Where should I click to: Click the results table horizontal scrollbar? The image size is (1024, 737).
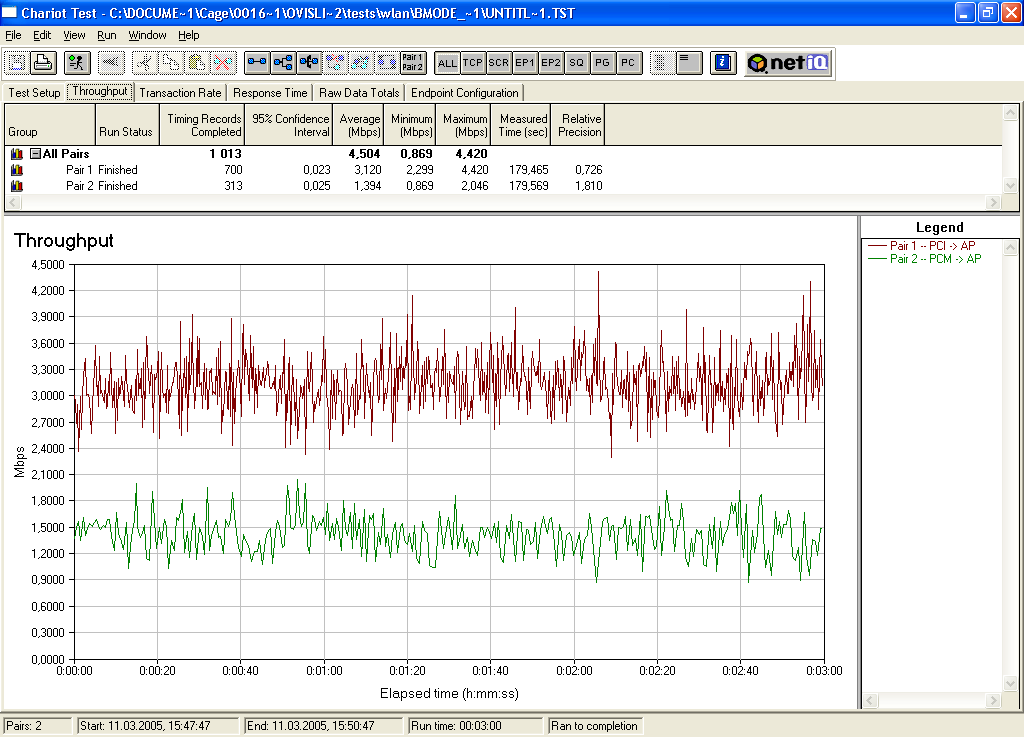coord(500,202)
